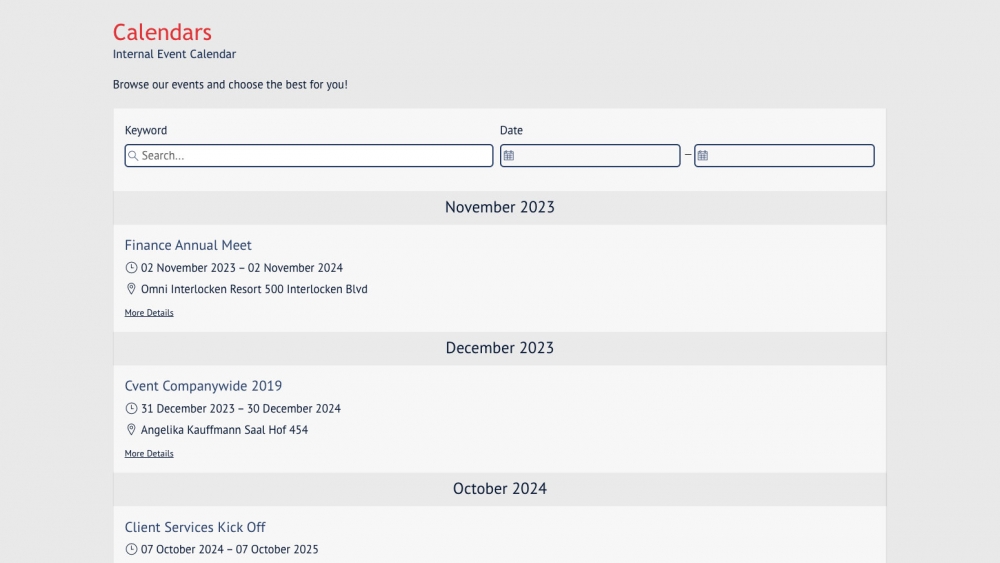Open the end date calendar icon

703,156
